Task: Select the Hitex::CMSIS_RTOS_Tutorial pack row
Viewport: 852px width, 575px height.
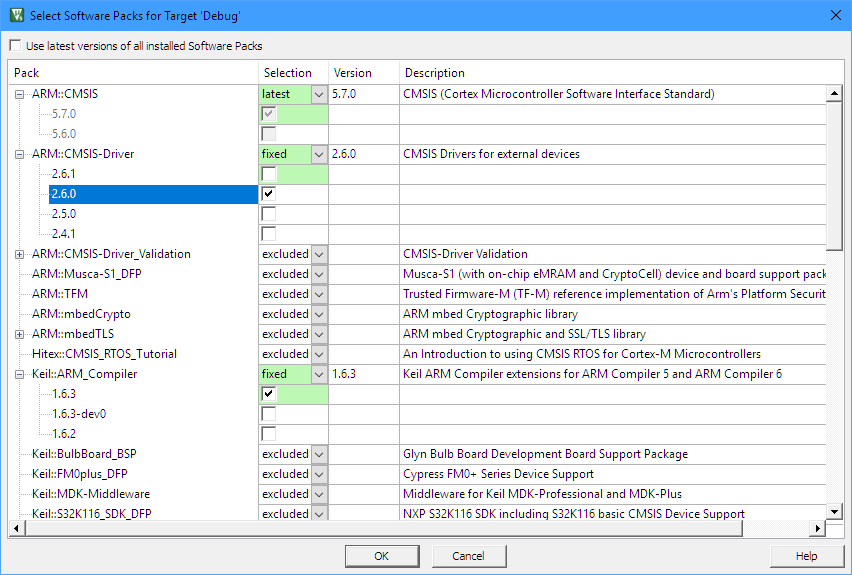Action: click(104, 354)
